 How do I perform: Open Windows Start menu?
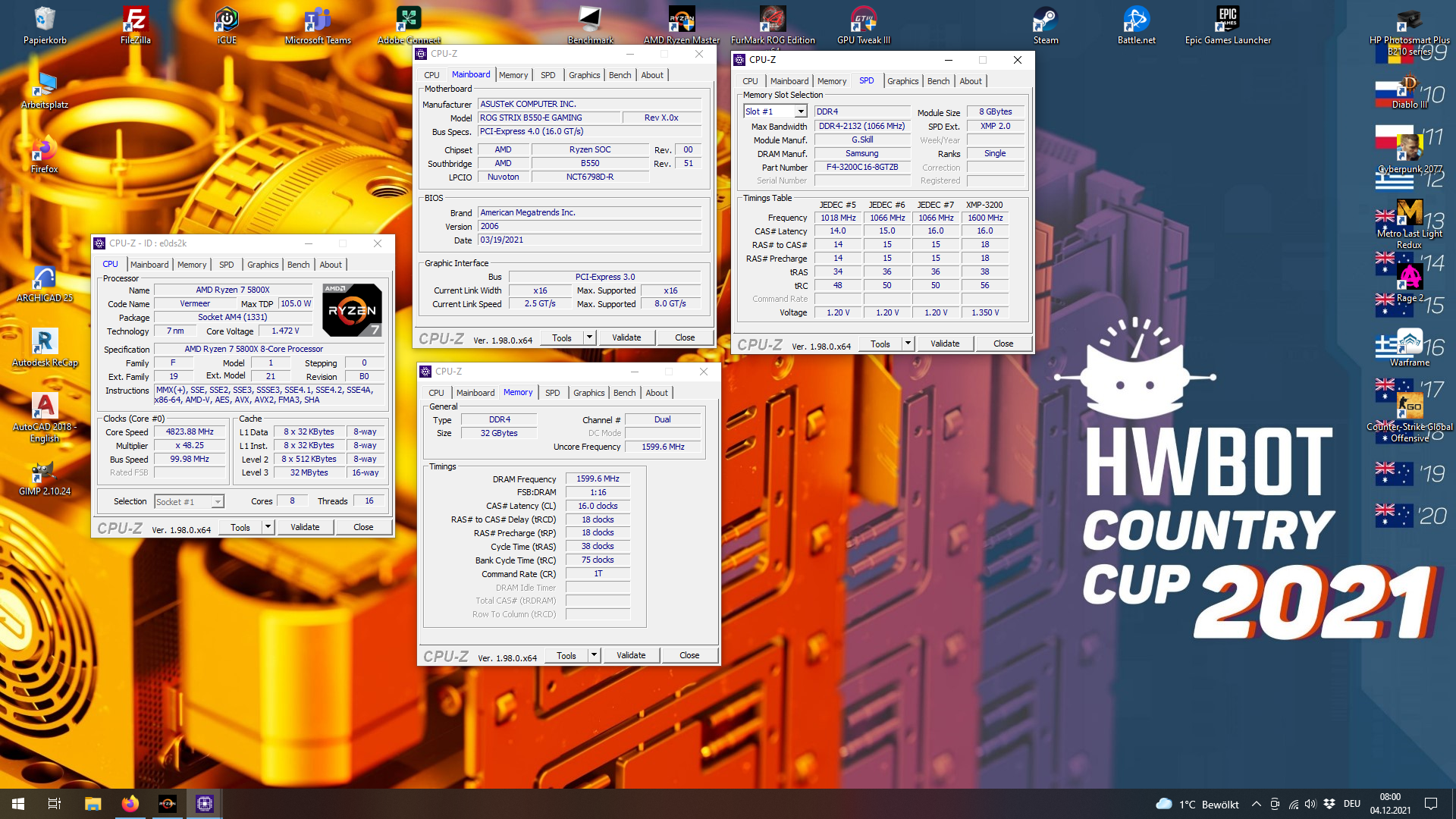coord(18,804)
